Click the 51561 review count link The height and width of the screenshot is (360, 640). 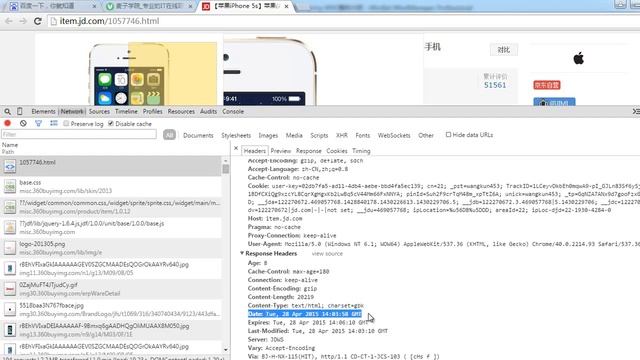[495, 85]
